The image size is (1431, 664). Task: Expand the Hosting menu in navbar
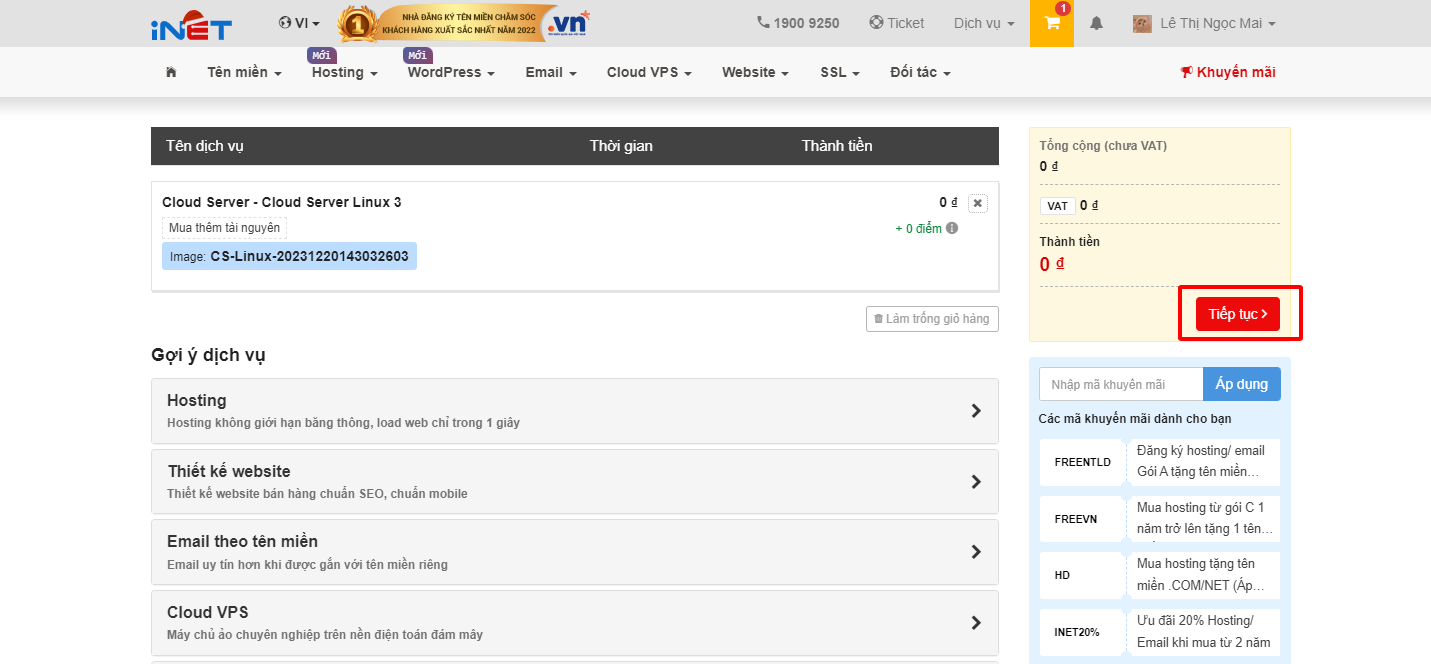point(344,72)
